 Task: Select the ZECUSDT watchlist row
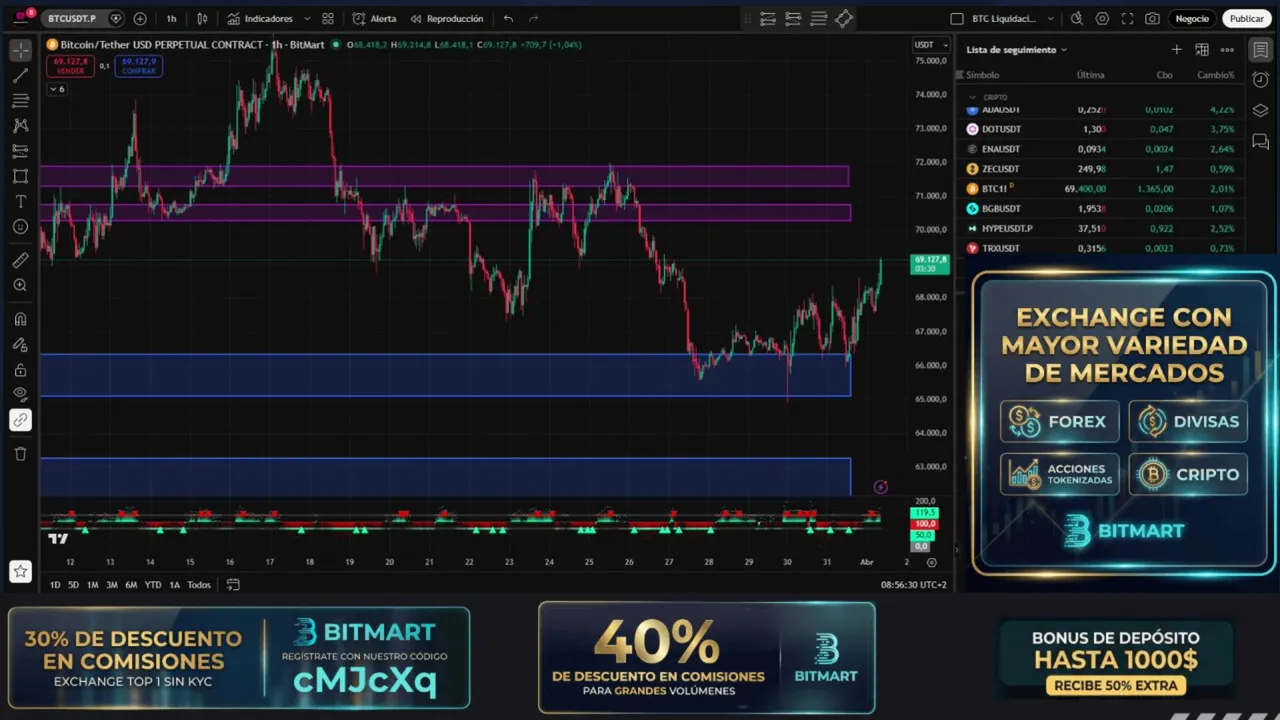point(1100,169)
